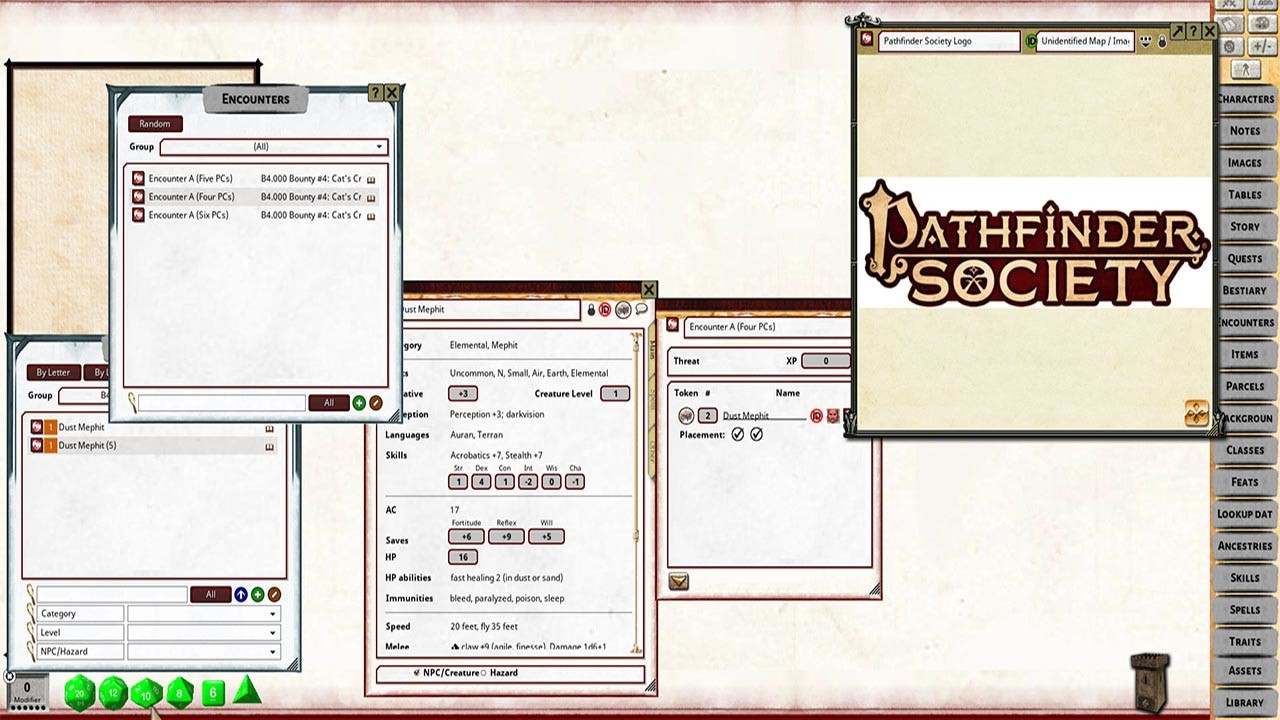Roll the green d12 die

click(x=112, y=691)
